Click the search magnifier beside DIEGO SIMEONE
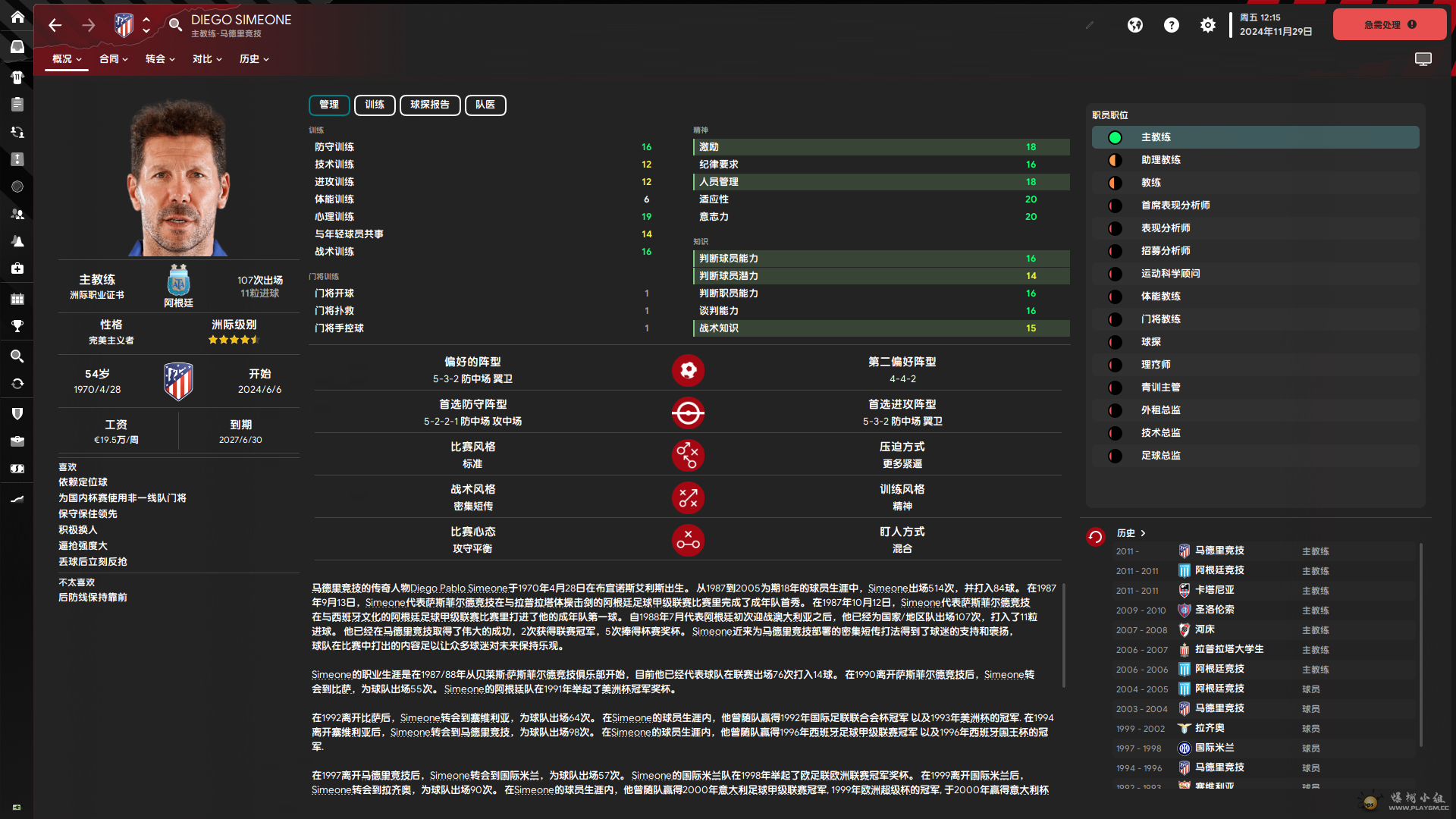1456x819 pixels. click(x=175, y=25)
